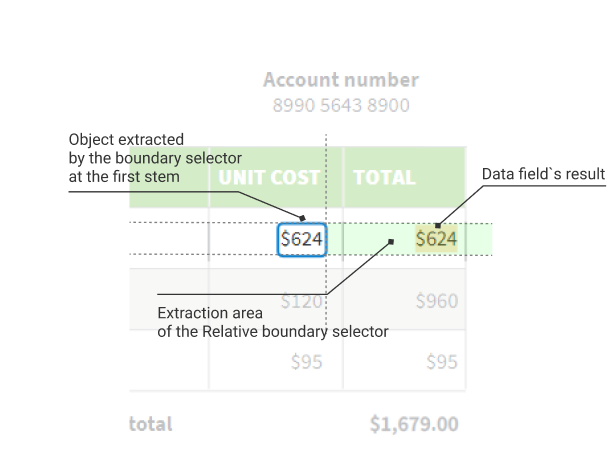Select the $960 total cell
Image resolution: width=615 pixels, height=451 pixels.
click(437, 301)
